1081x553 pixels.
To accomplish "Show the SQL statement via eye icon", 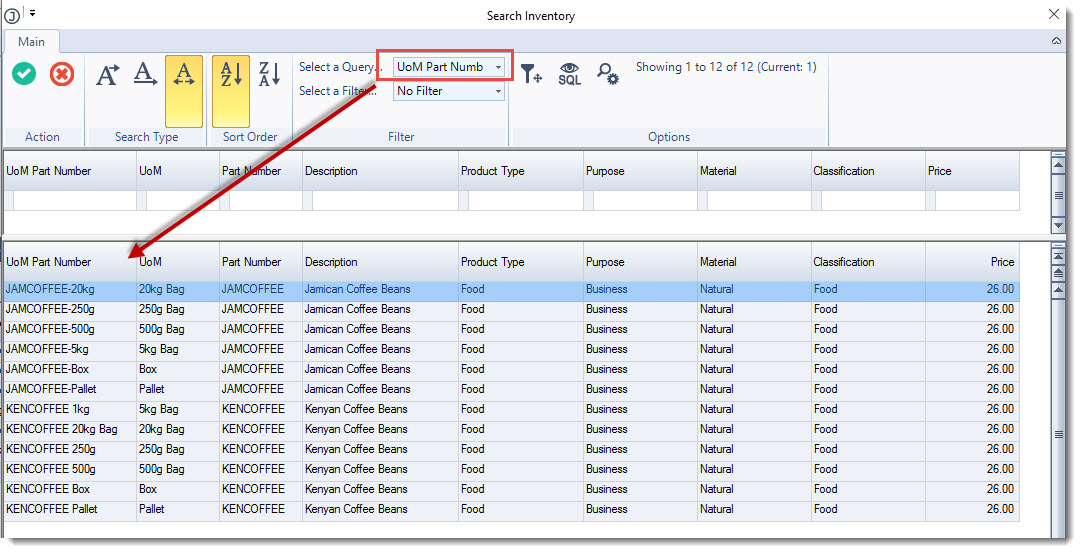I will tap(569, 73).
